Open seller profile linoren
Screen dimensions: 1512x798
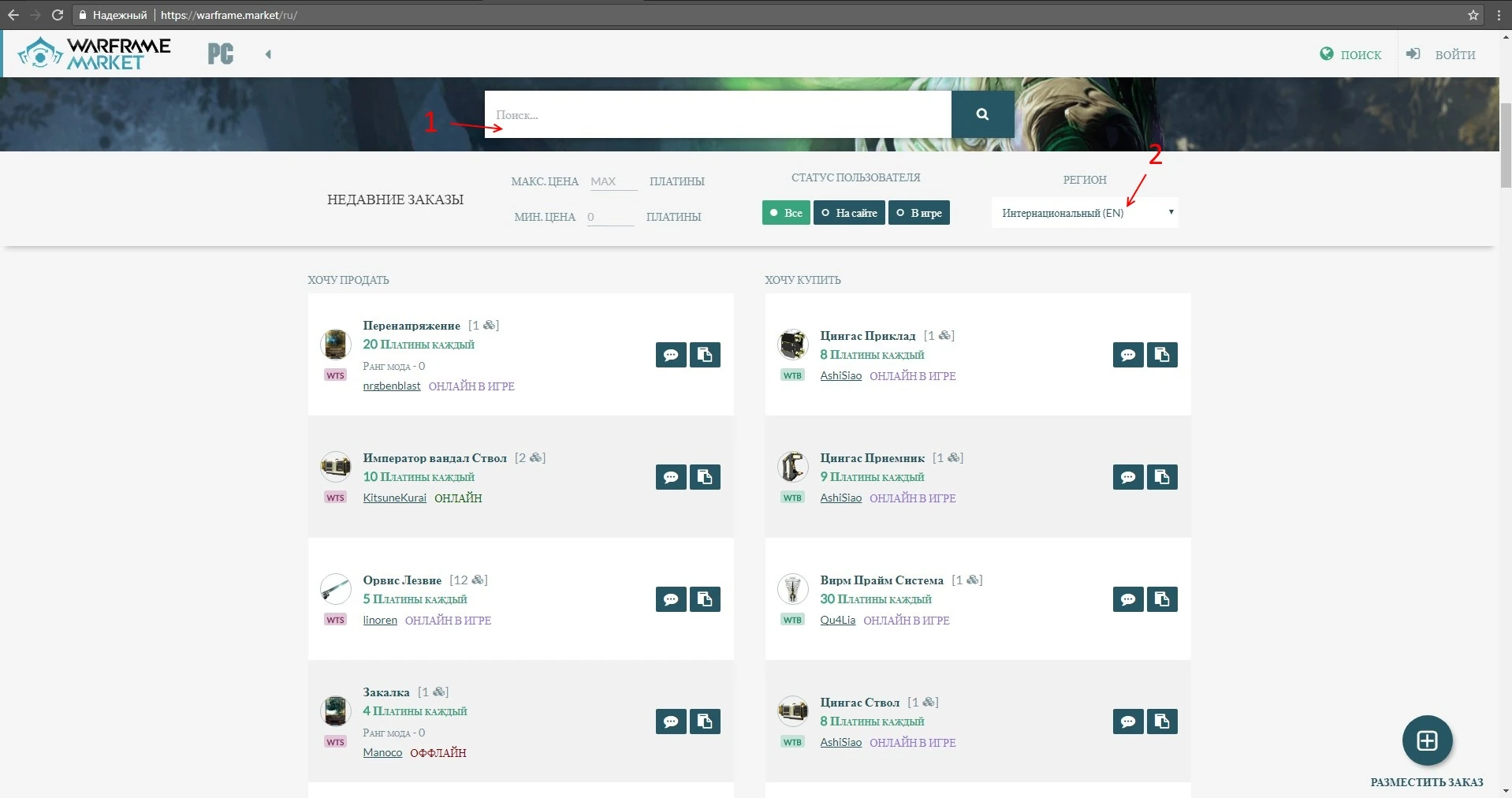tap(380, 621)
